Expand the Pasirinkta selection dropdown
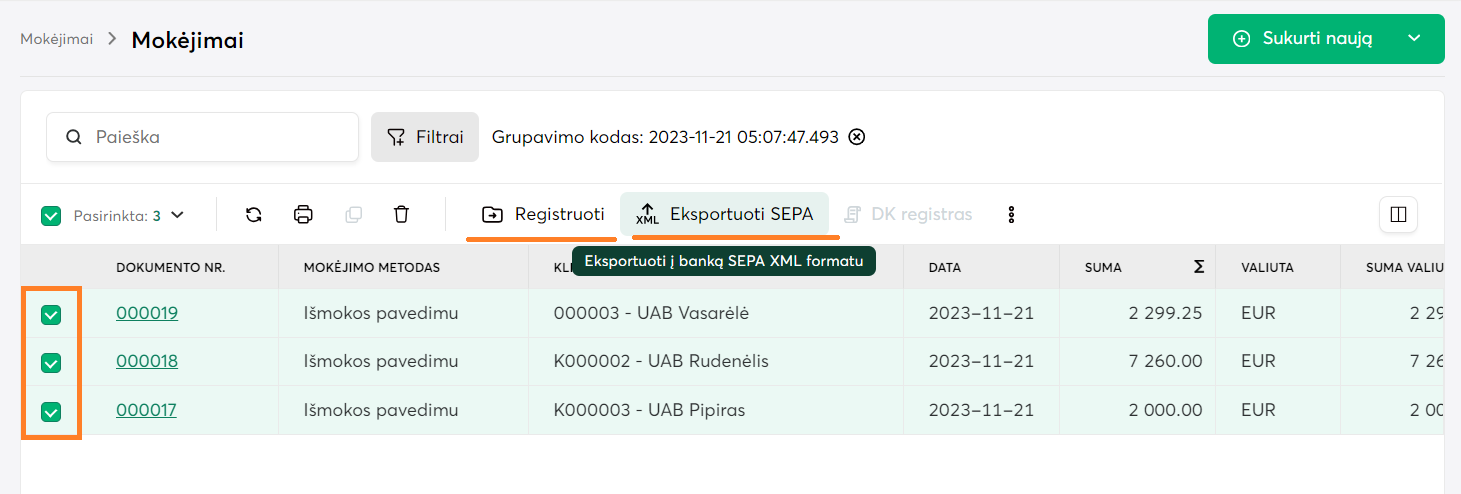Viewport: 1461px width, 494px height. (x=178, y=214)
